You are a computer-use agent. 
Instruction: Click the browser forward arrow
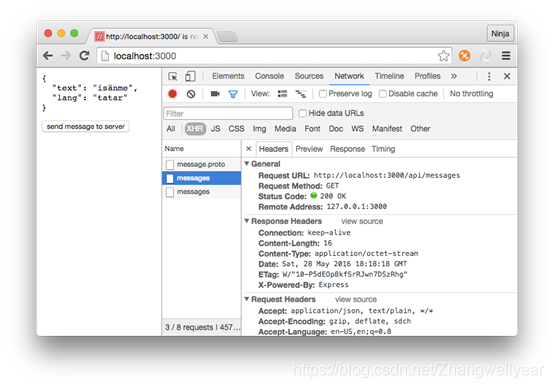[66, 56]
